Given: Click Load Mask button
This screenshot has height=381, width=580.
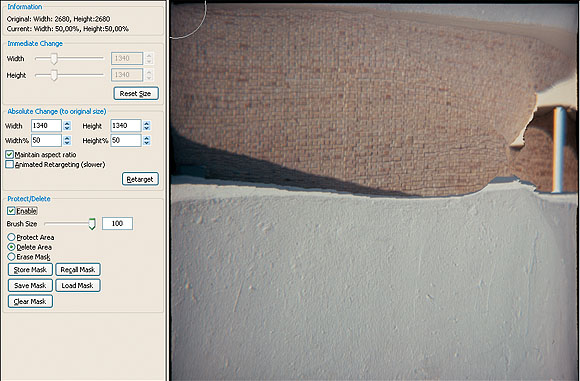Looking at the screenshot, I should pos(78,286).
